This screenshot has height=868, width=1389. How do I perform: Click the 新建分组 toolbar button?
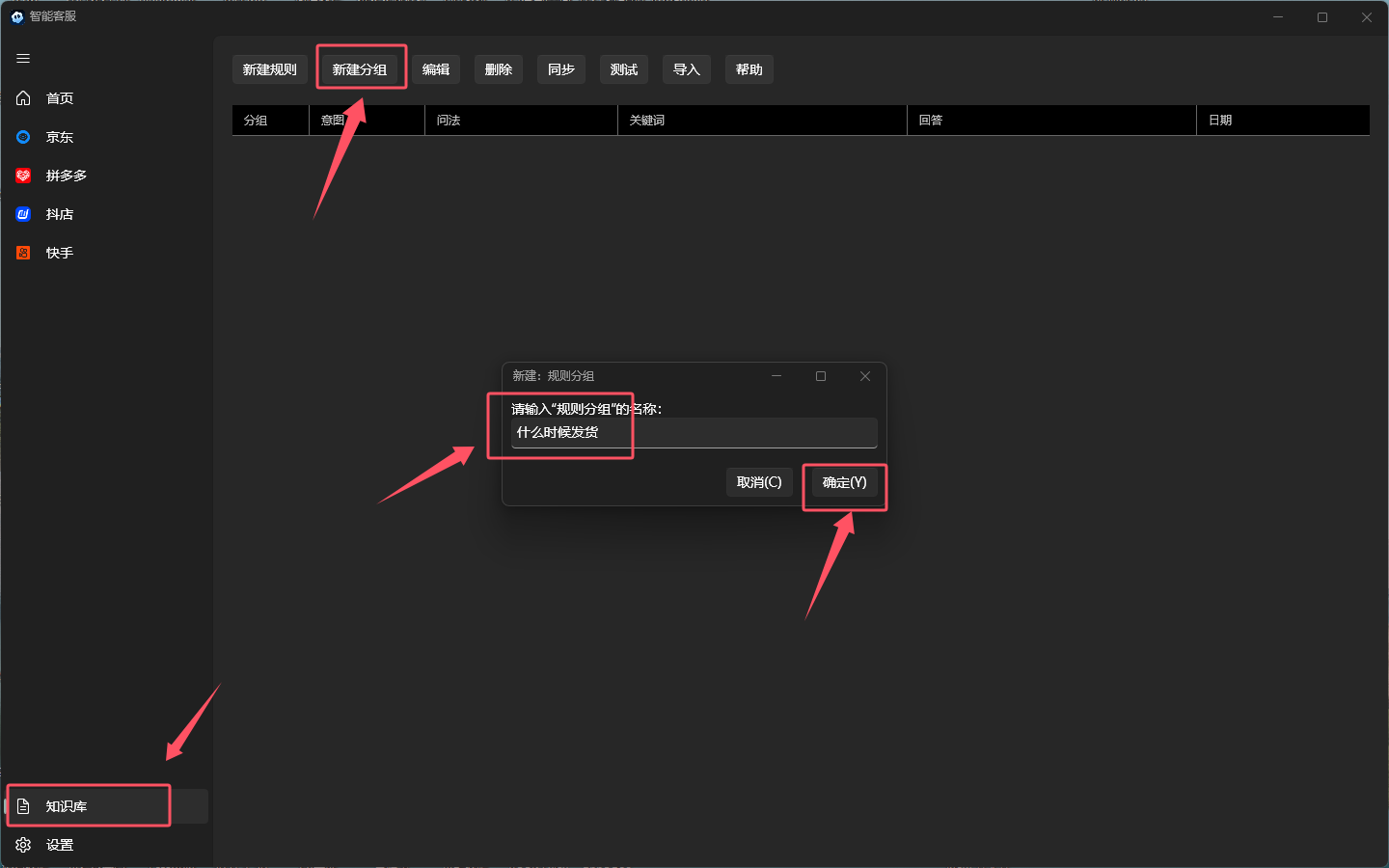click(x=360, y=69)
